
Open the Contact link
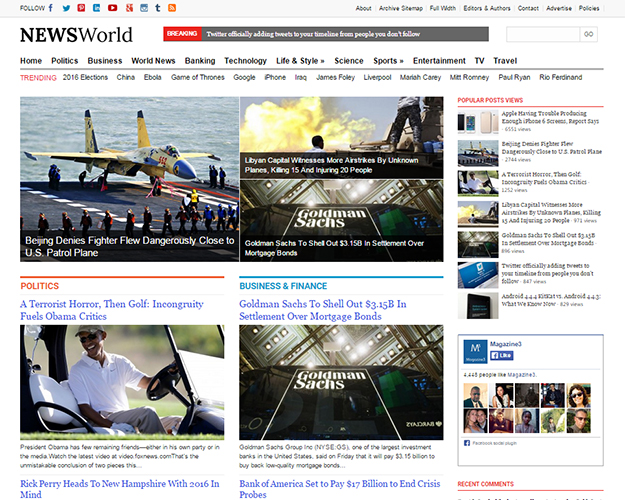(x=528, y=8)
